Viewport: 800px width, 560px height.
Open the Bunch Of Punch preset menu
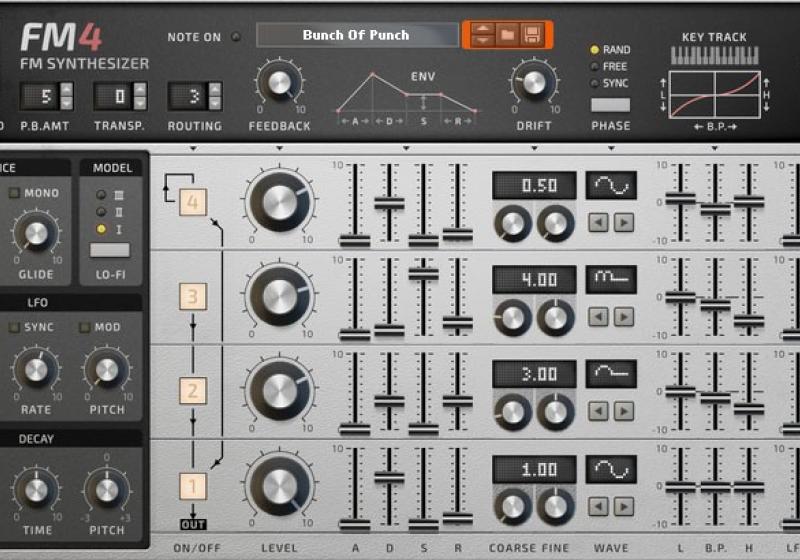coord(356,36)
